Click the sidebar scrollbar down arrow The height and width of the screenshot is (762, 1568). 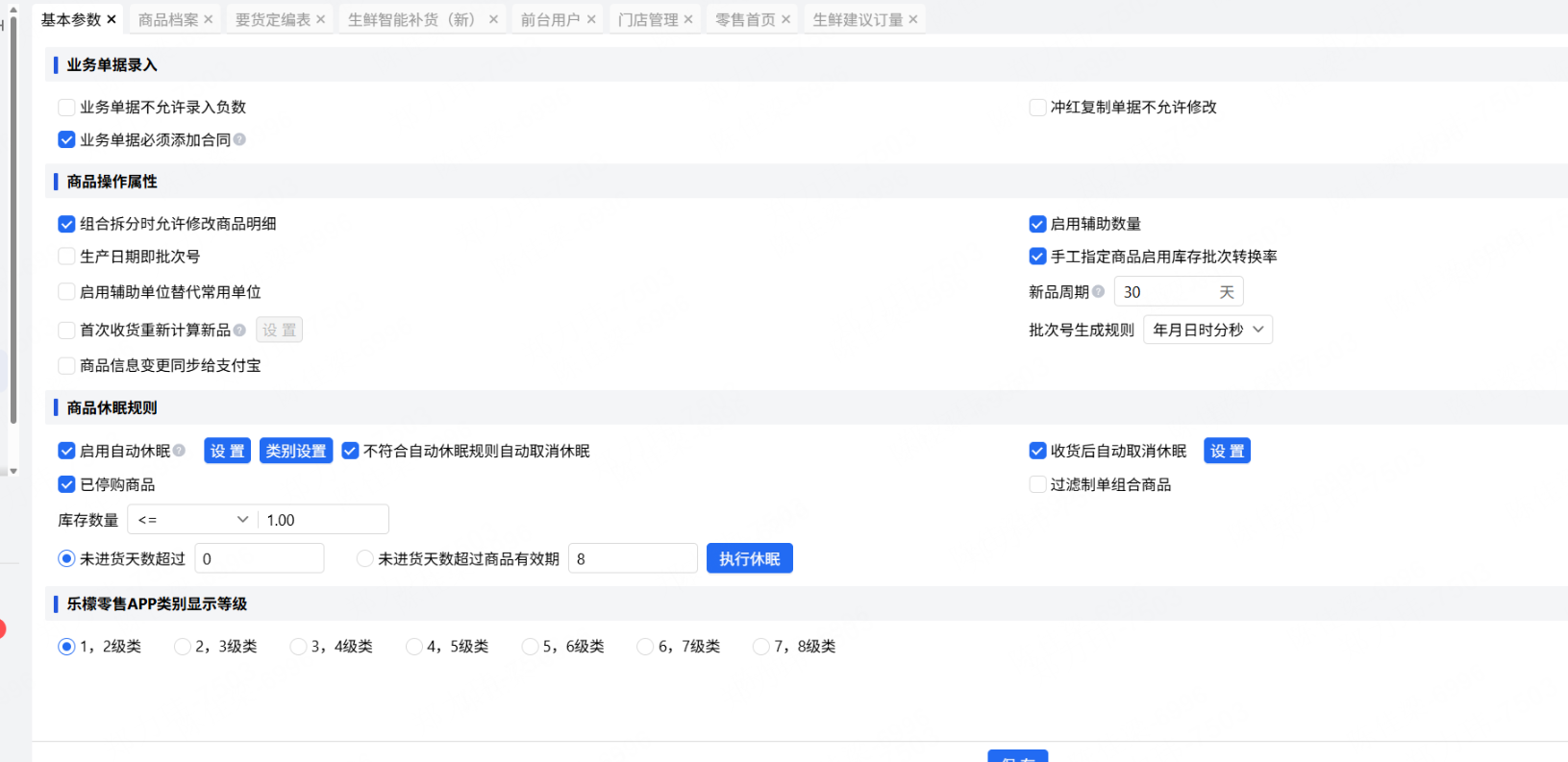point(13,471)
